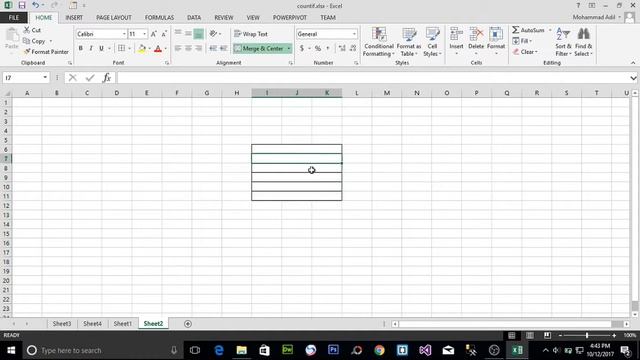Toggle Underline formatting
Viewport: 640px width, 360px height.
(101, 48)
